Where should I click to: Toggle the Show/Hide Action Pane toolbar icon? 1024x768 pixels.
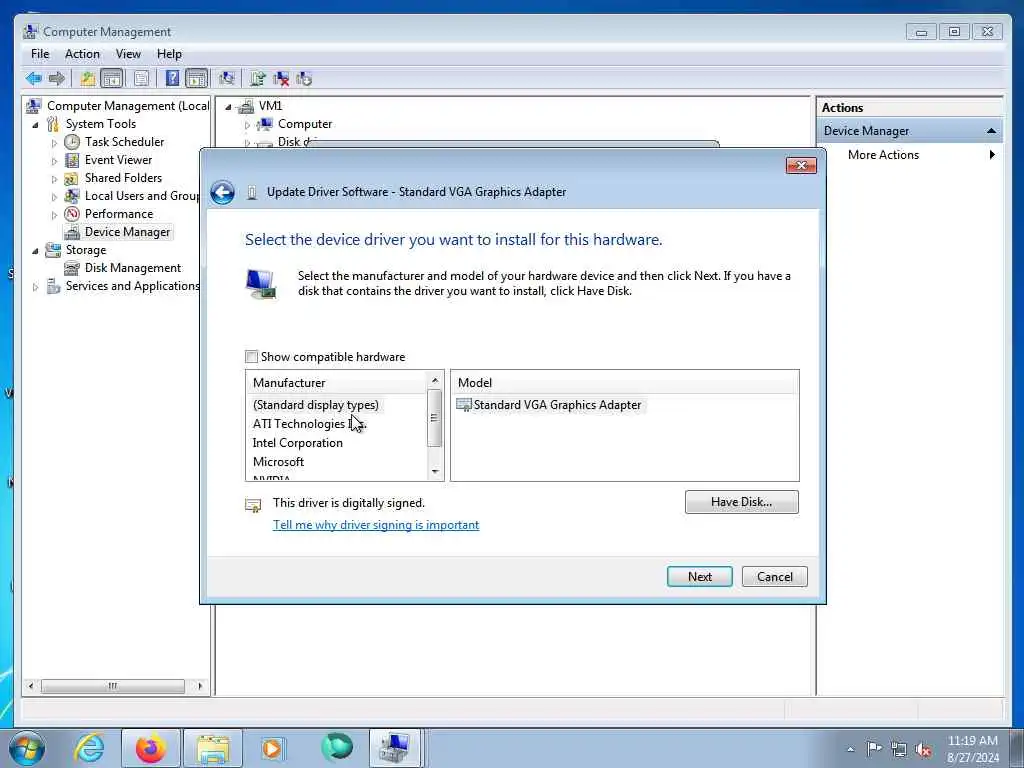[x=196, y=79]
